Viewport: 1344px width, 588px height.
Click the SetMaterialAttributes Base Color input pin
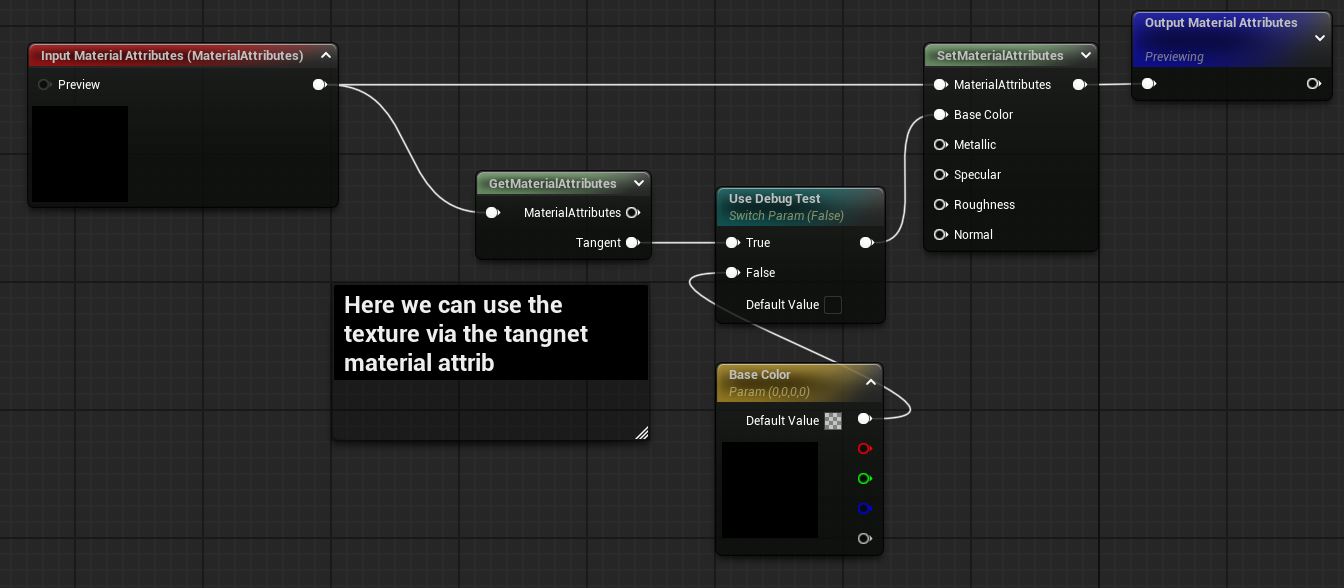tap(940, 115)
